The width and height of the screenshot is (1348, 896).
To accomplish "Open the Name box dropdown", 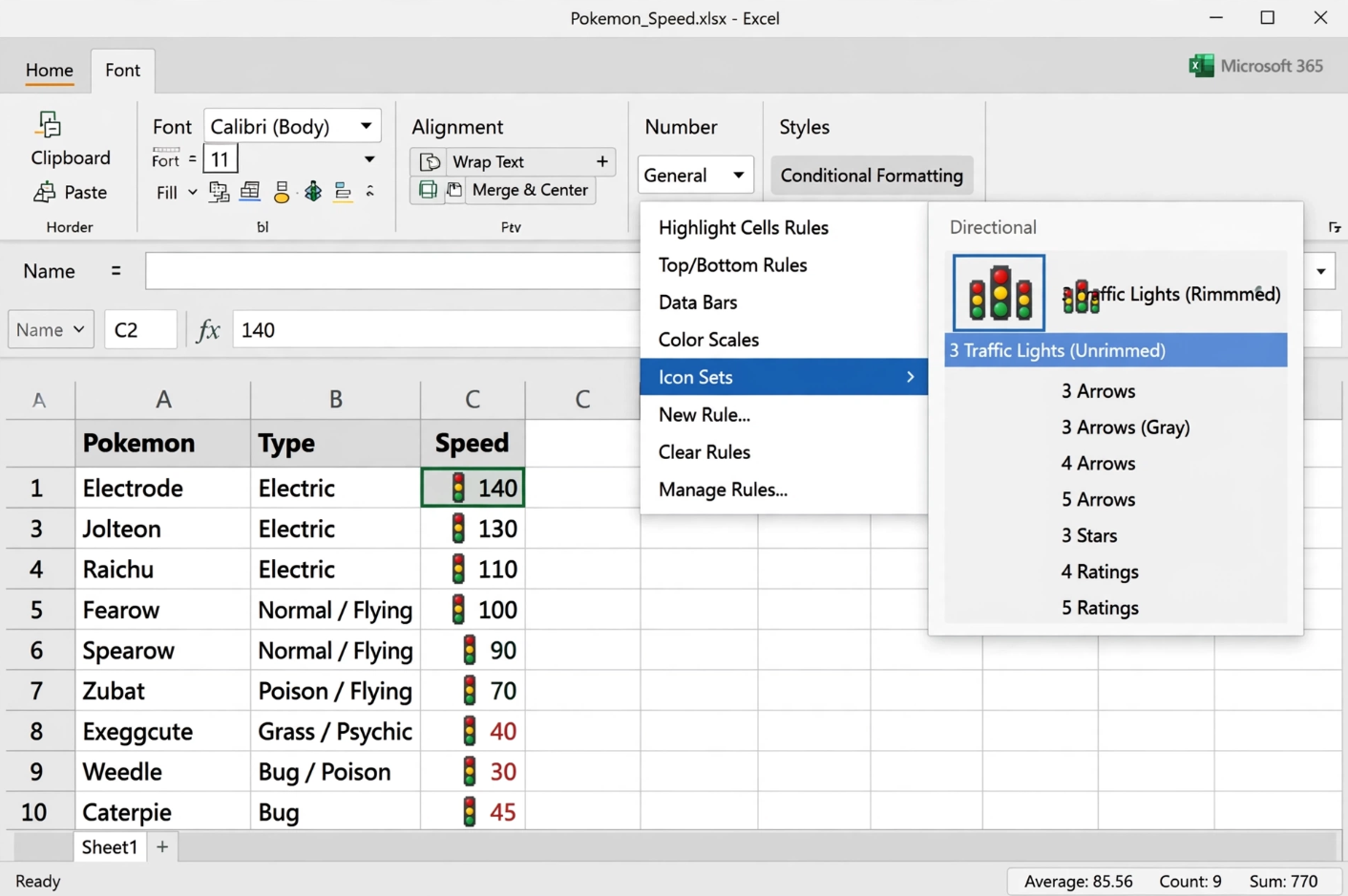I will [x=78, y=330].
